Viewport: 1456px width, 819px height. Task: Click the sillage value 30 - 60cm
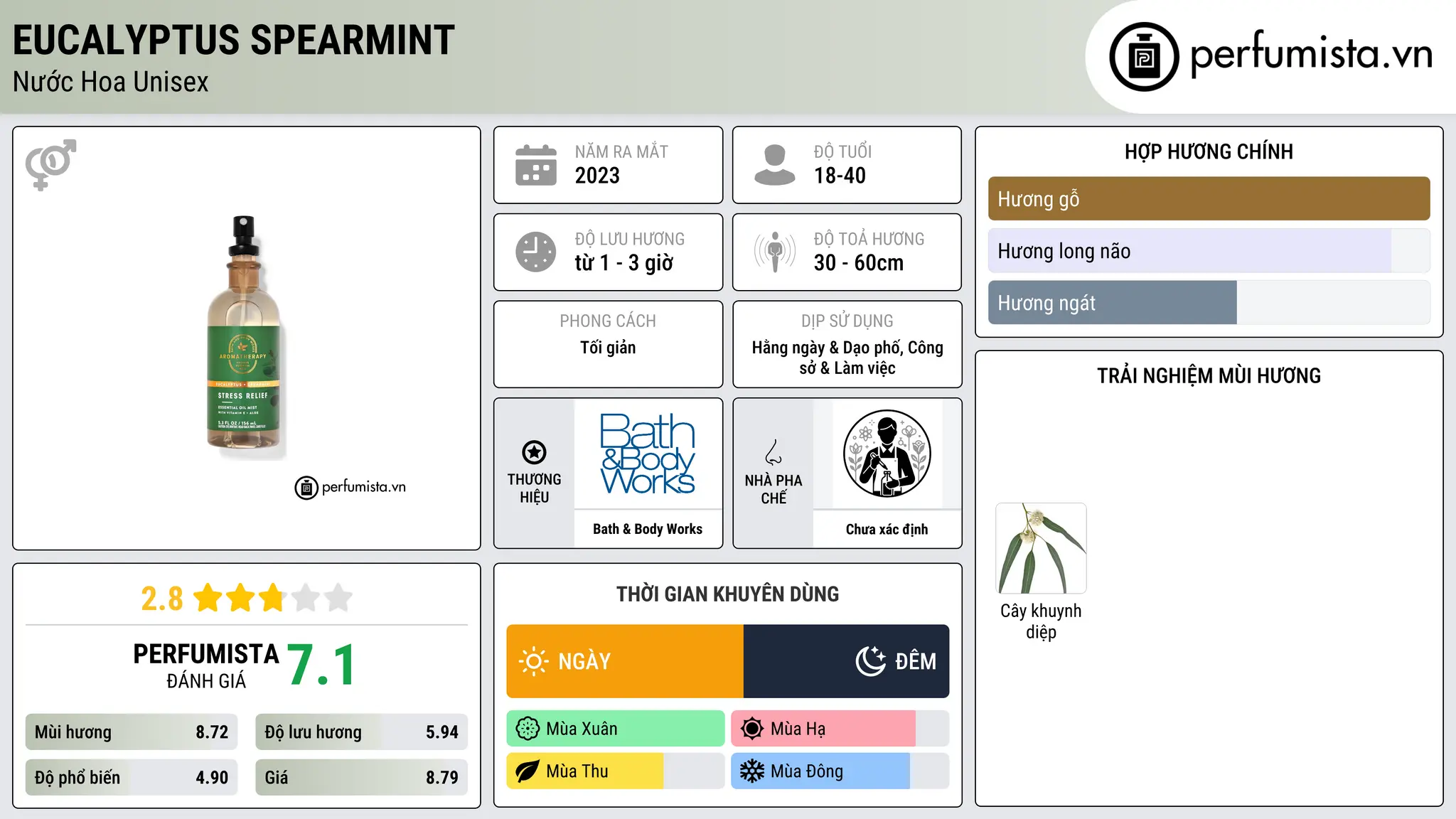(859, 263)
